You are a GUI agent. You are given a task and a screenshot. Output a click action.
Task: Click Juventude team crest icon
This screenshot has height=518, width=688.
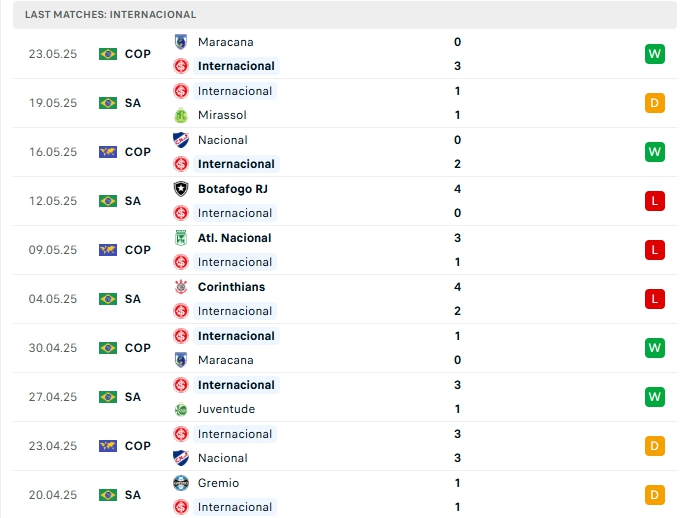(x=181, y=409)
